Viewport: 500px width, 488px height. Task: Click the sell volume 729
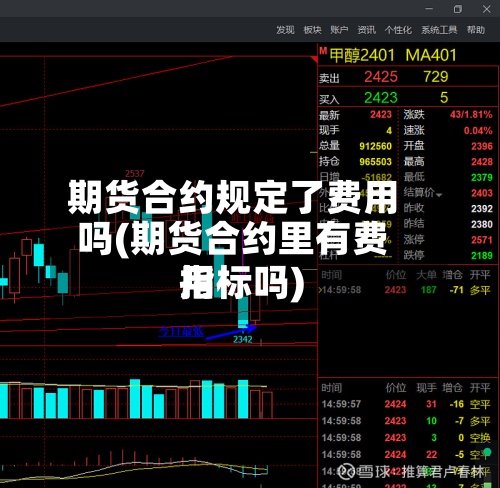(x=436, y=77)
